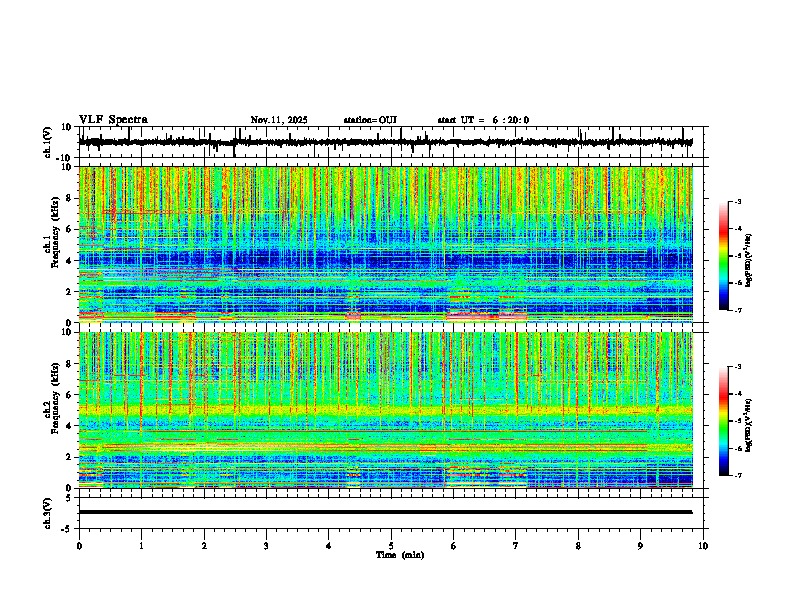Click the ch.1 colorbar log(PSD) label

click(x=748, y=260)
